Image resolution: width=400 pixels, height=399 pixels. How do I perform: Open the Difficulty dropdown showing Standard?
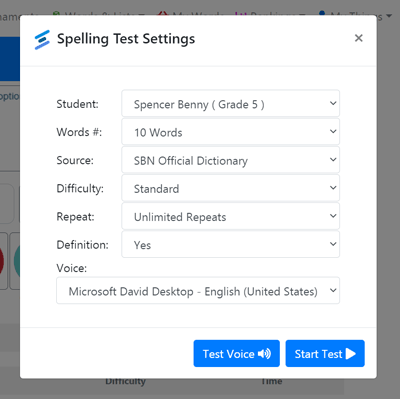[x=231, y=188]
